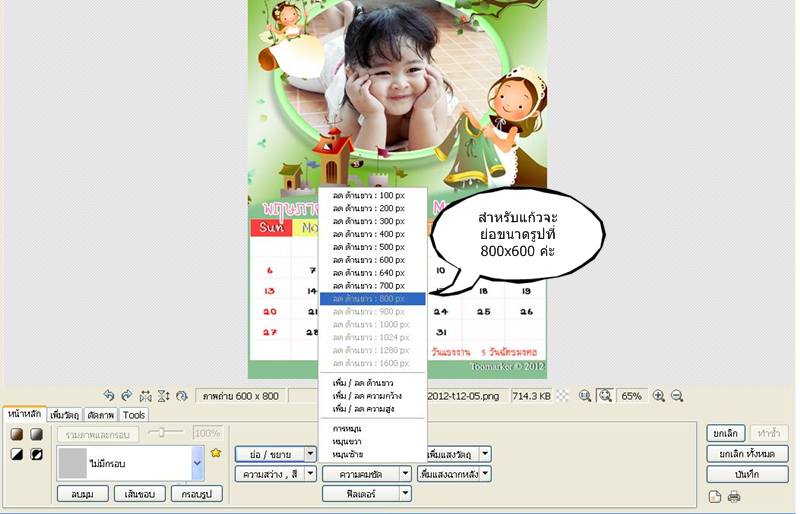800x514 pixels.
Task: Expand the arrow beside ความคมชัด
Action: [405, 474]
